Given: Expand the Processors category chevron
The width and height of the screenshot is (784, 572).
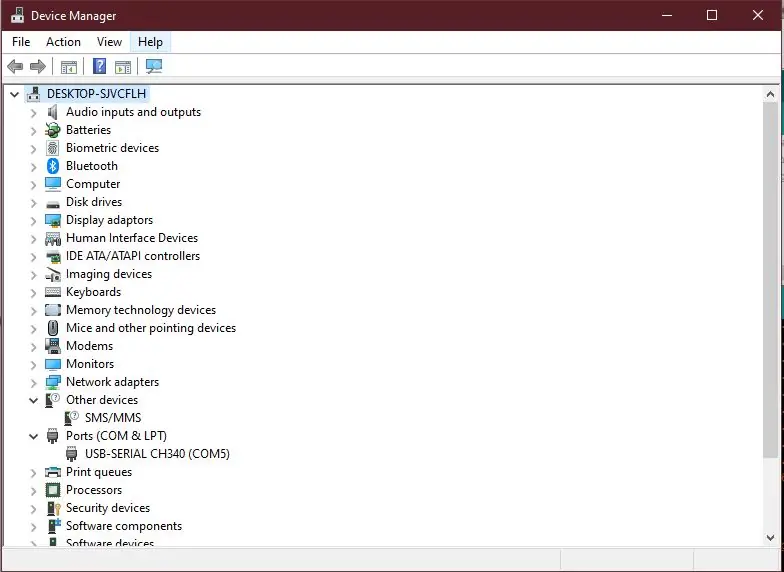Looking at the screenshot, I should pos(34,491).
